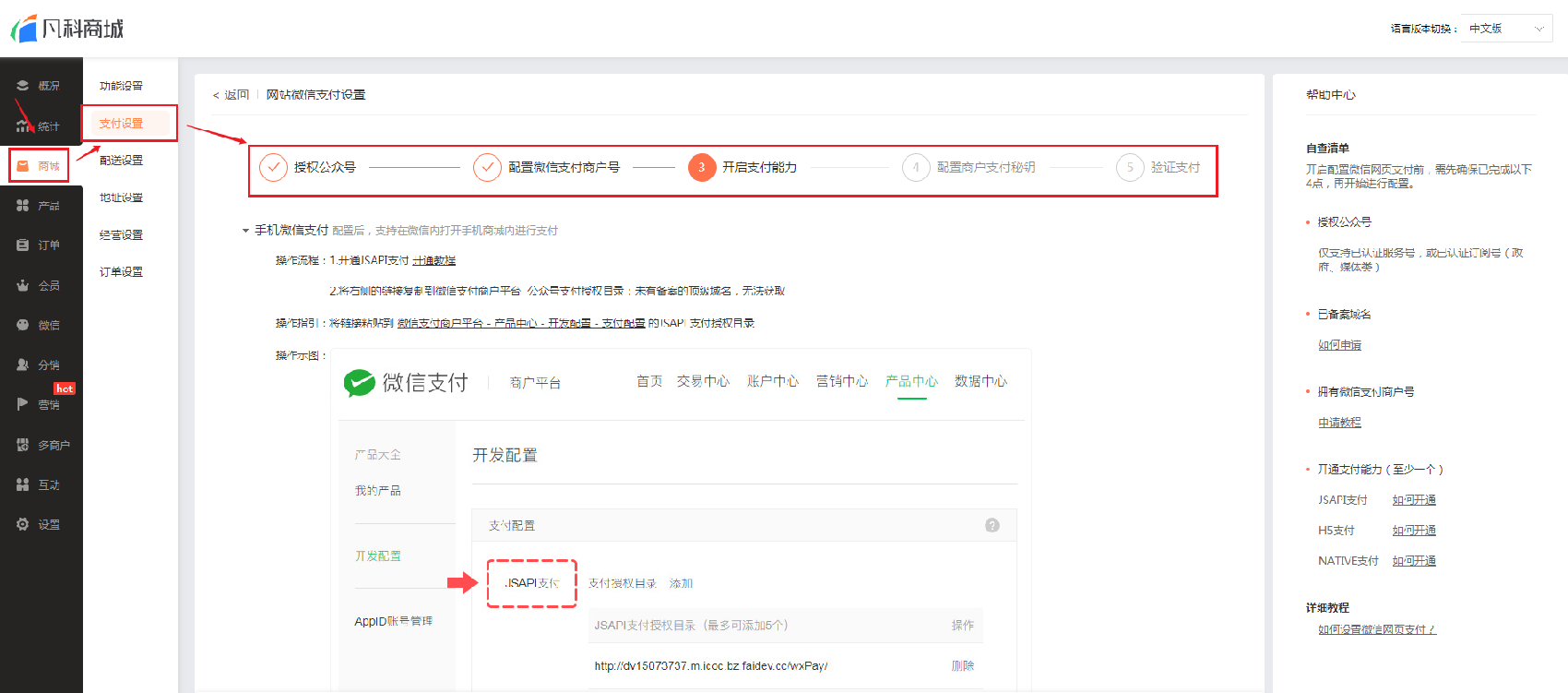This screenshot has width=1568, height=693.
Task: Click the 授权公众号 checklist item in help panel
Action: (x=1344, y=222)
